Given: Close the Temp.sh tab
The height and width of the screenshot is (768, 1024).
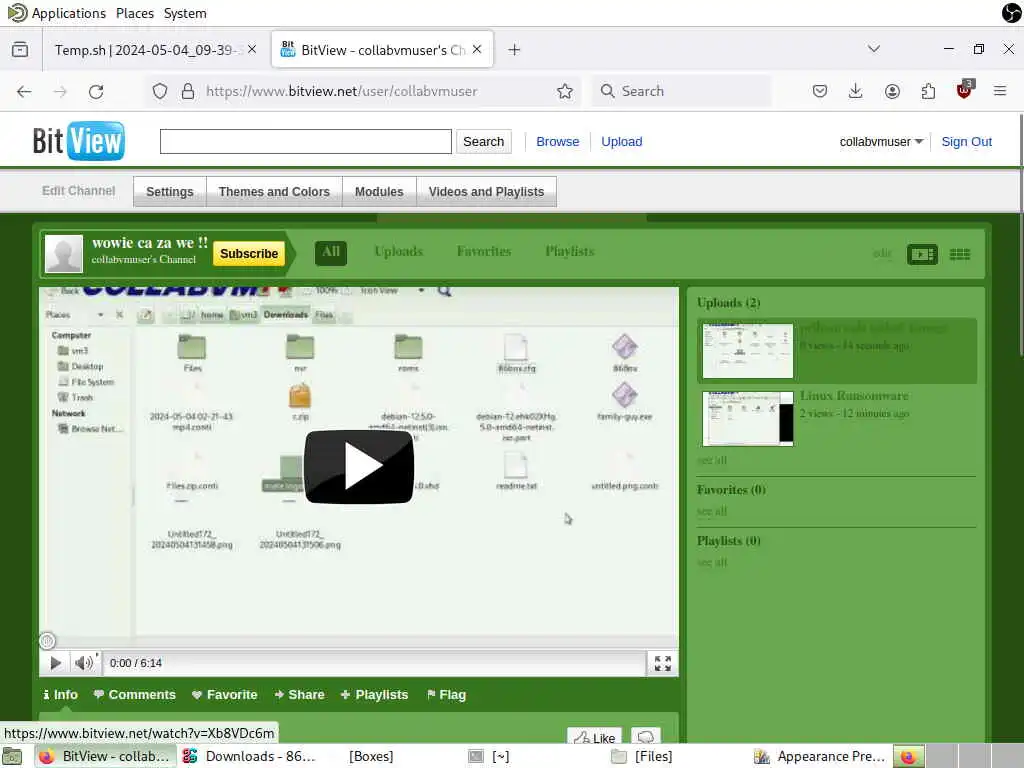Looking at the screenshot, I should pos(252,50).
